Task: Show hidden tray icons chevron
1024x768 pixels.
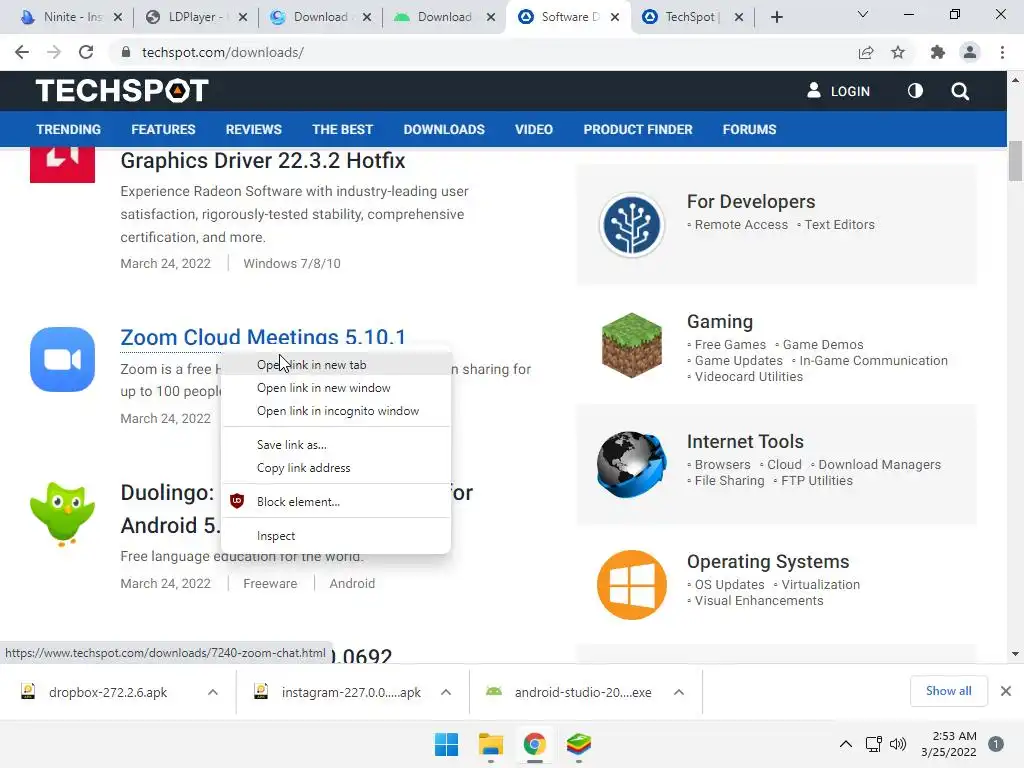Action: (846, 744)
